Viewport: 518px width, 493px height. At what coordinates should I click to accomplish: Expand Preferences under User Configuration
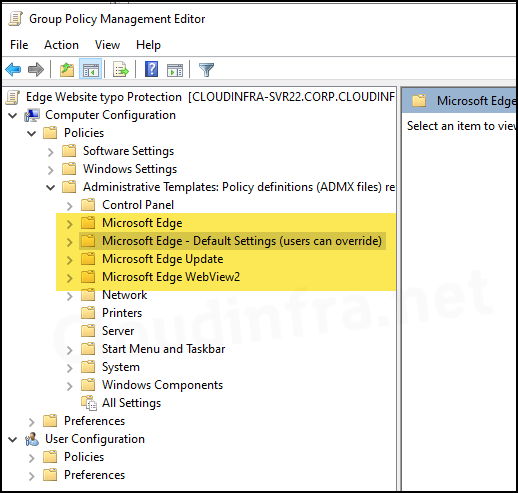tap(32, 476)
